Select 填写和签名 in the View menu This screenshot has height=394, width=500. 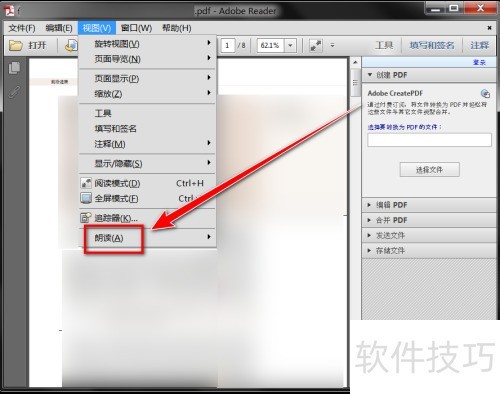[x=148, y=129]
